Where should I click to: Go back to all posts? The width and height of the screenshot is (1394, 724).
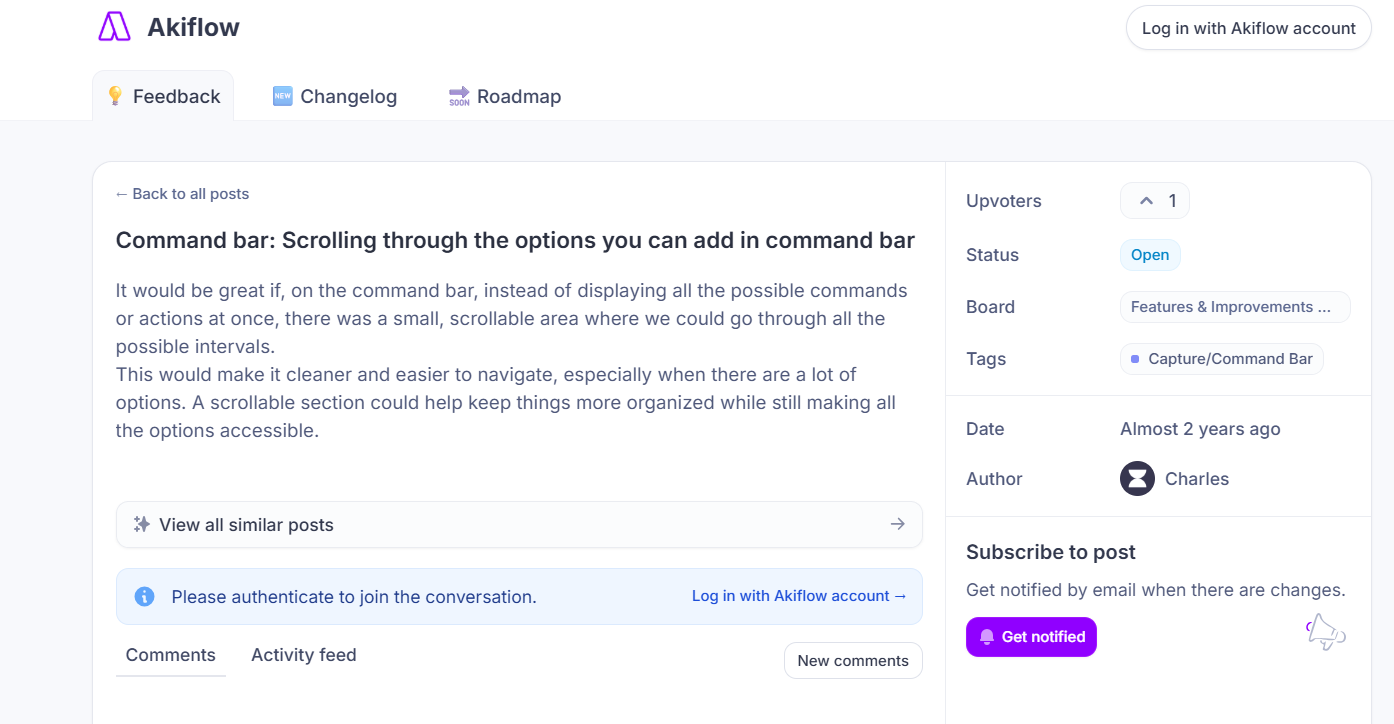point(182,194)
